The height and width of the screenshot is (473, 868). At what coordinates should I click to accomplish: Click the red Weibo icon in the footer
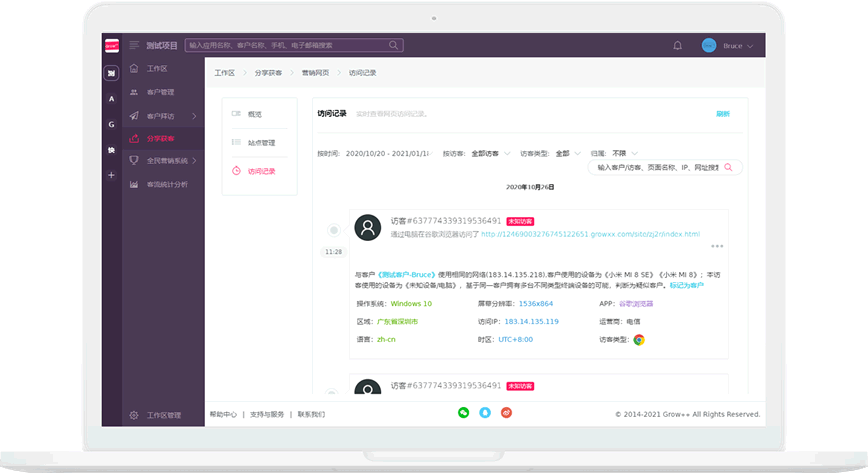pos(506,412)
